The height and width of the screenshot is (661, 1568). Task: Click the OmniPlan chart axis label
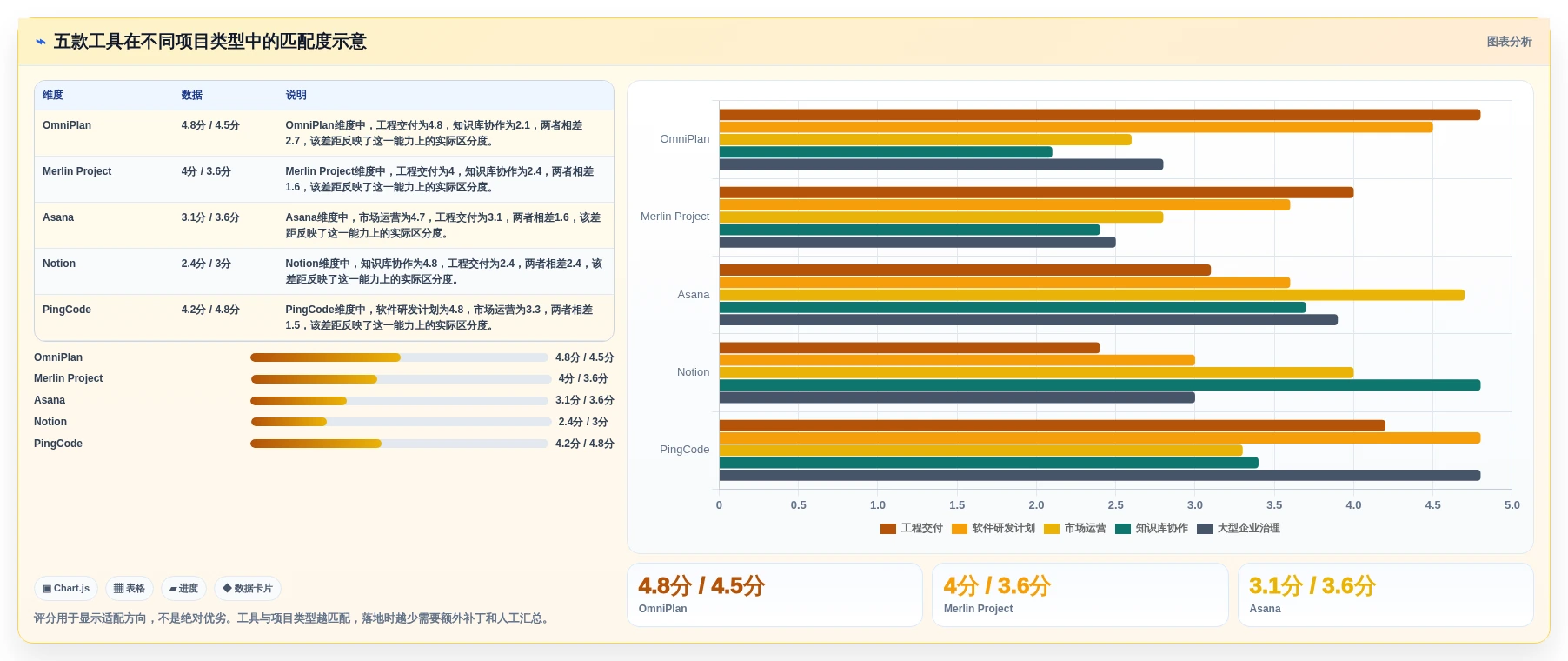pyautogui.click(x=685, y=139)
